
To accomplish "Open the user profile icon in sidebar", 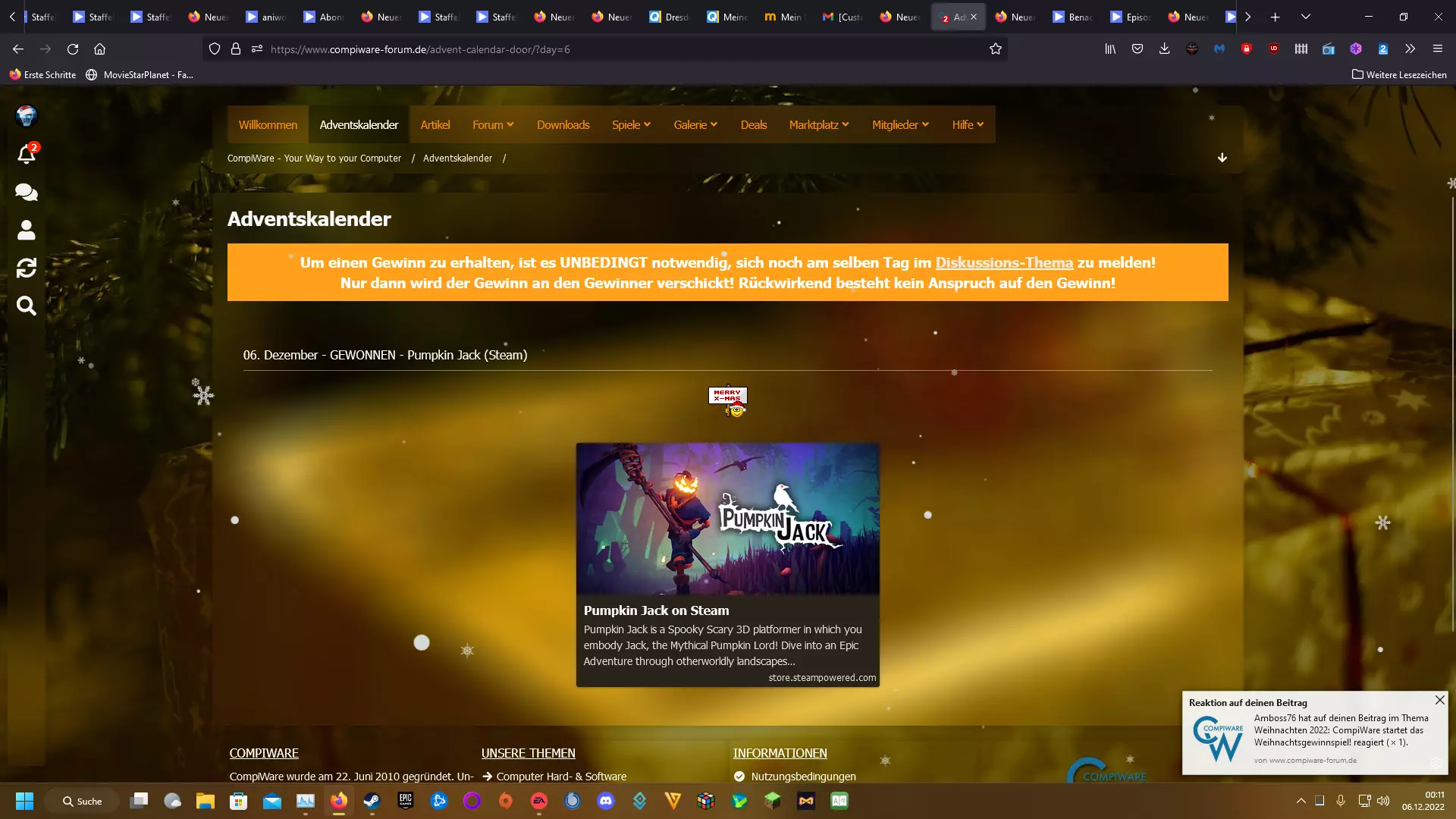I will pyautogui.click(x=27, y=230).
